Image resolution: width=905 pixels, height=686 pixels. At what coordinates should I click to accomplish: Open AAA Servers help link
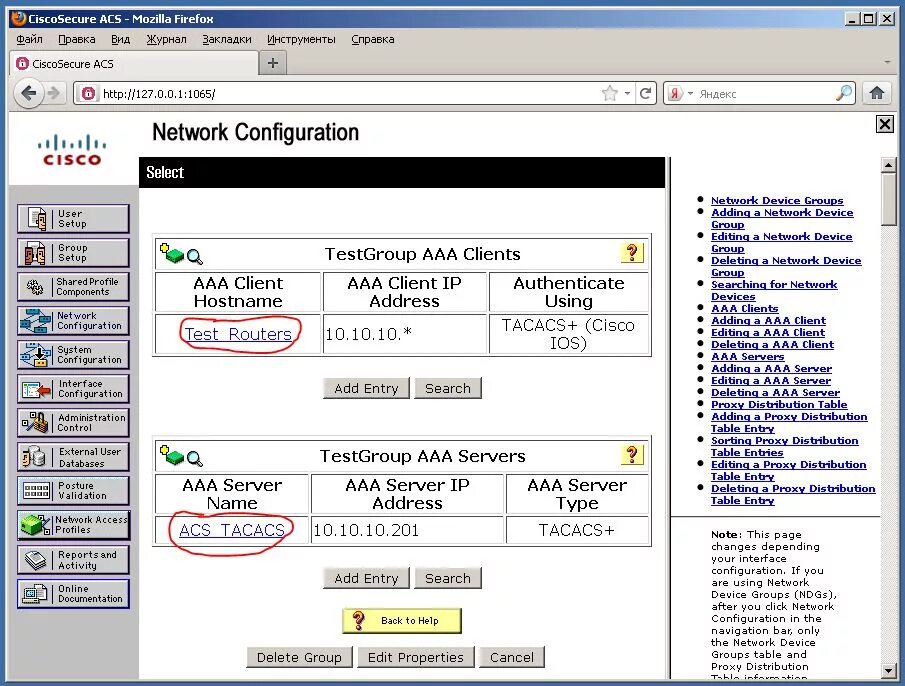click(x=747, y=357)
